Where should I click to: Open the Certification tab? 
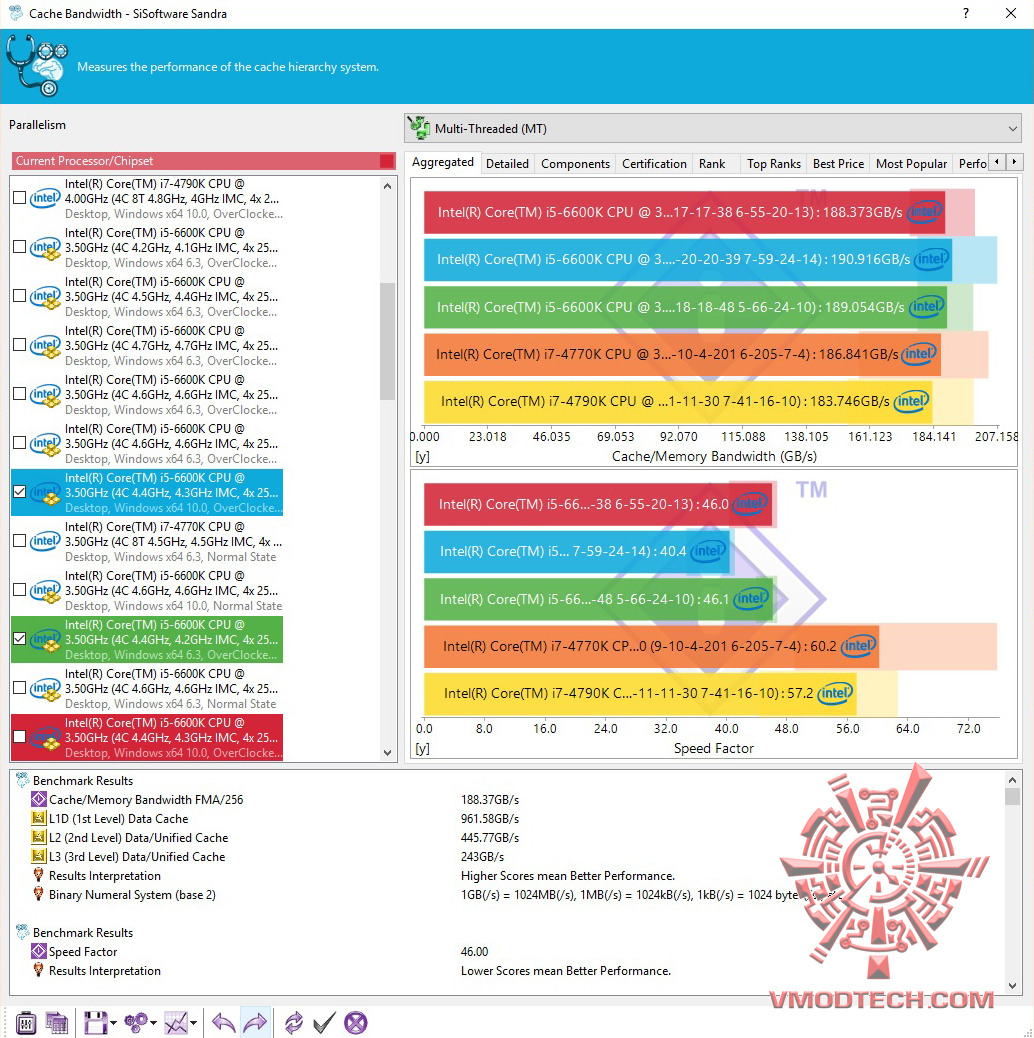(654, 164)
